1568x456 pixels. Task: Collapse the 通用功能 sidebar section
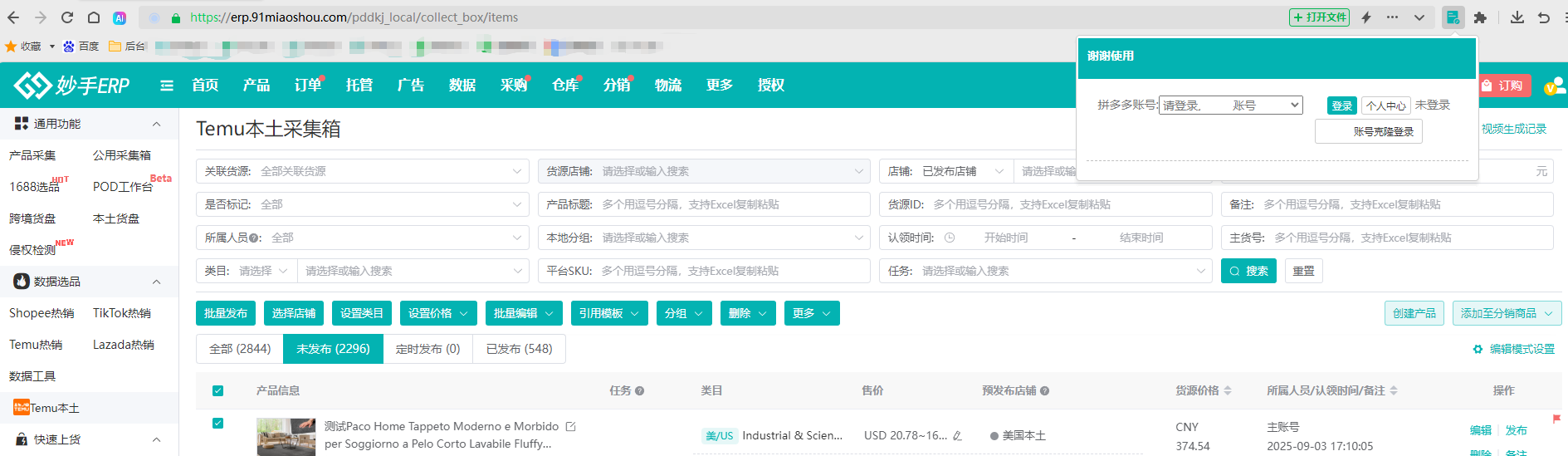click(x=156, y=124)
